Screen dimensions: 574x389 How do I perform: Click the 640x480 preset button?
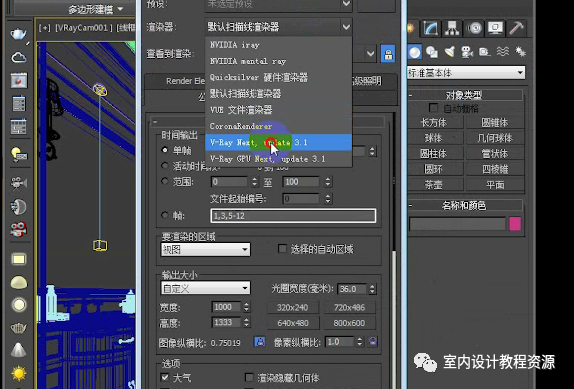(292, 323)
